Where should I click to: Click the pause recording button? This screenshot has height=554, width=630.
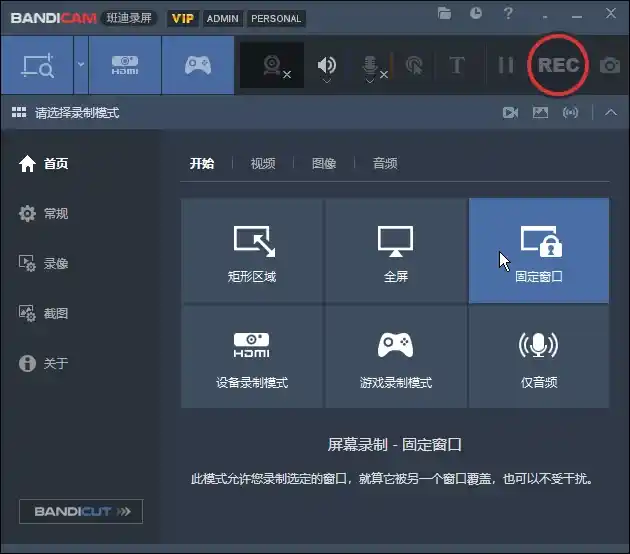506,65
